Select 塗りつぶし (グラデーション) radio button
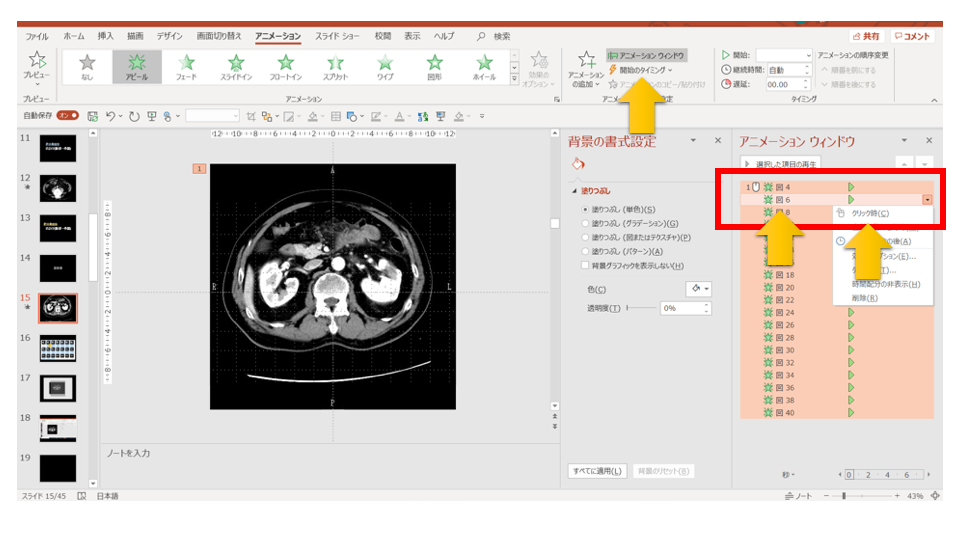This screenshot has height=540, width=960. (585, 223)
